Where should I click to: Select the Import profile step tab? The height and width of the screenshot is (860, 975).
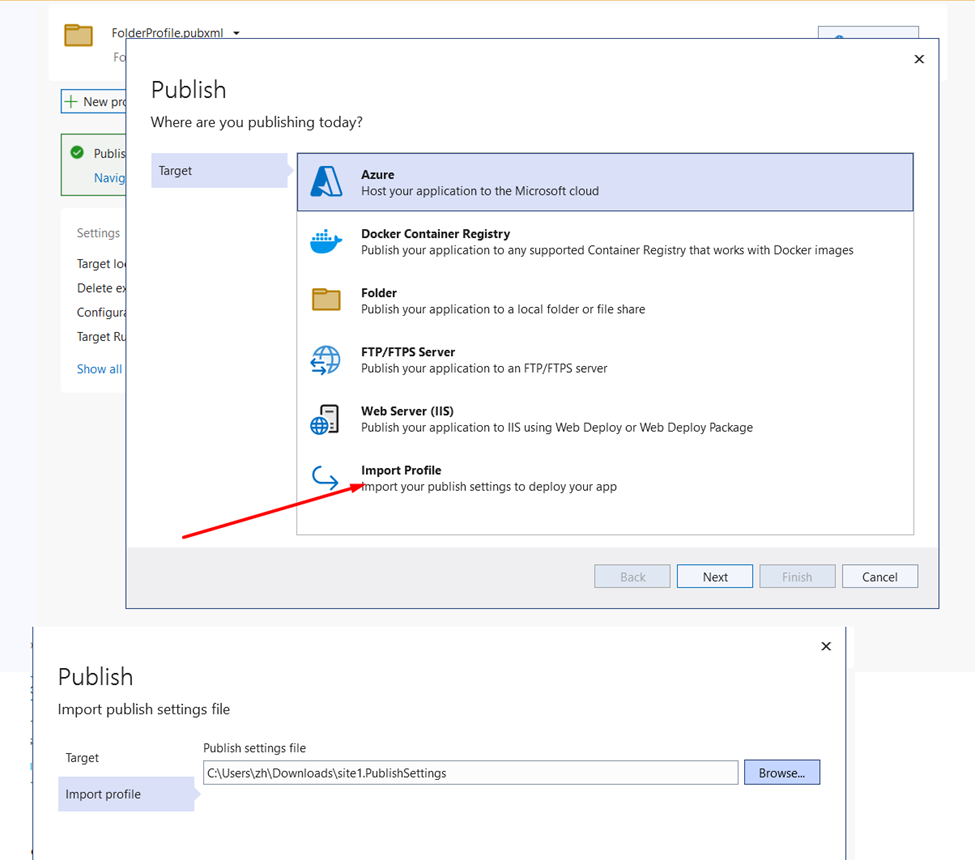(125, 794)
